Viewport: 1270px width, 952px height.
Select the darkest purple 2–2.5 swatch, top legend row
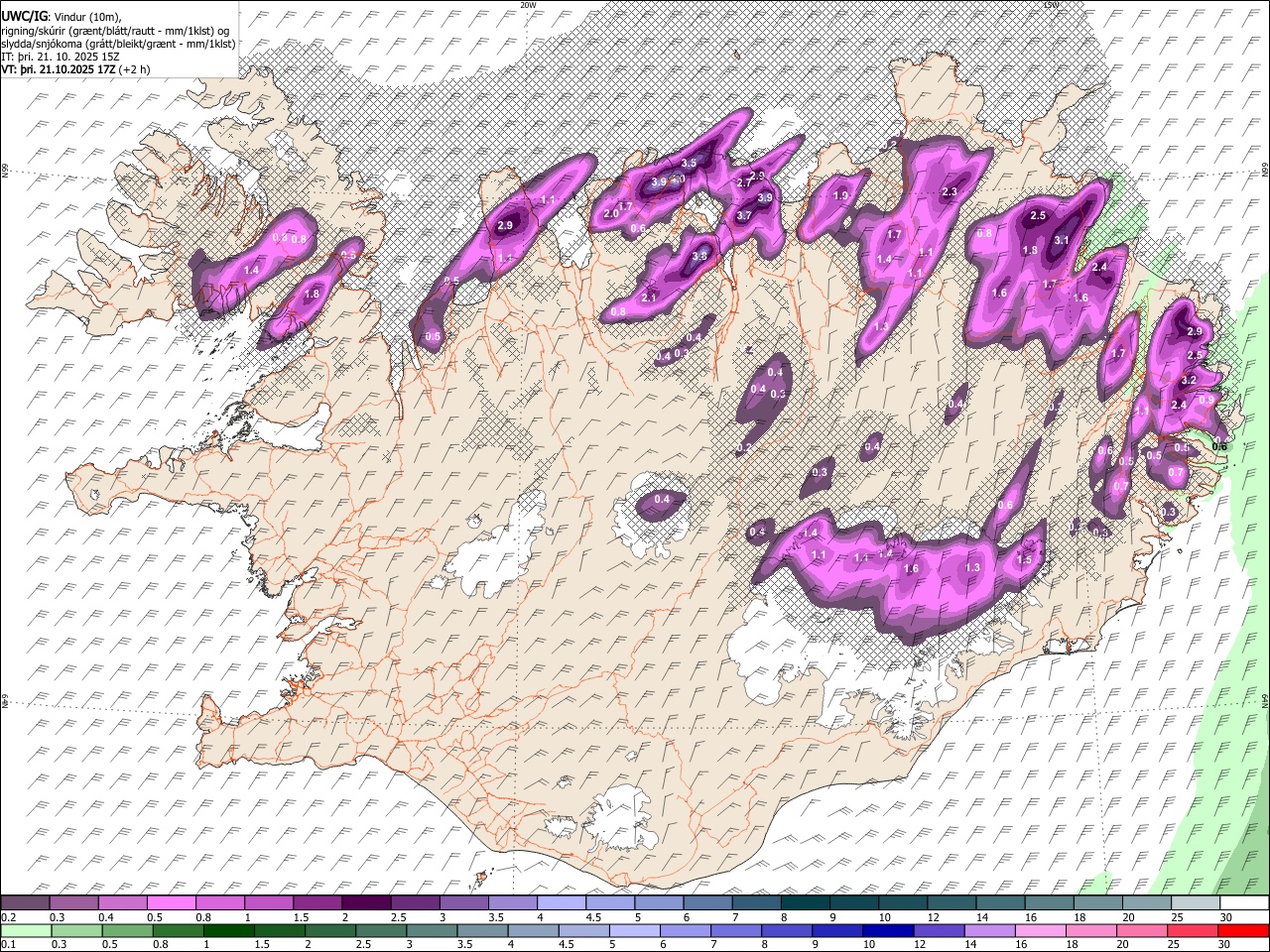click(366, 903)
